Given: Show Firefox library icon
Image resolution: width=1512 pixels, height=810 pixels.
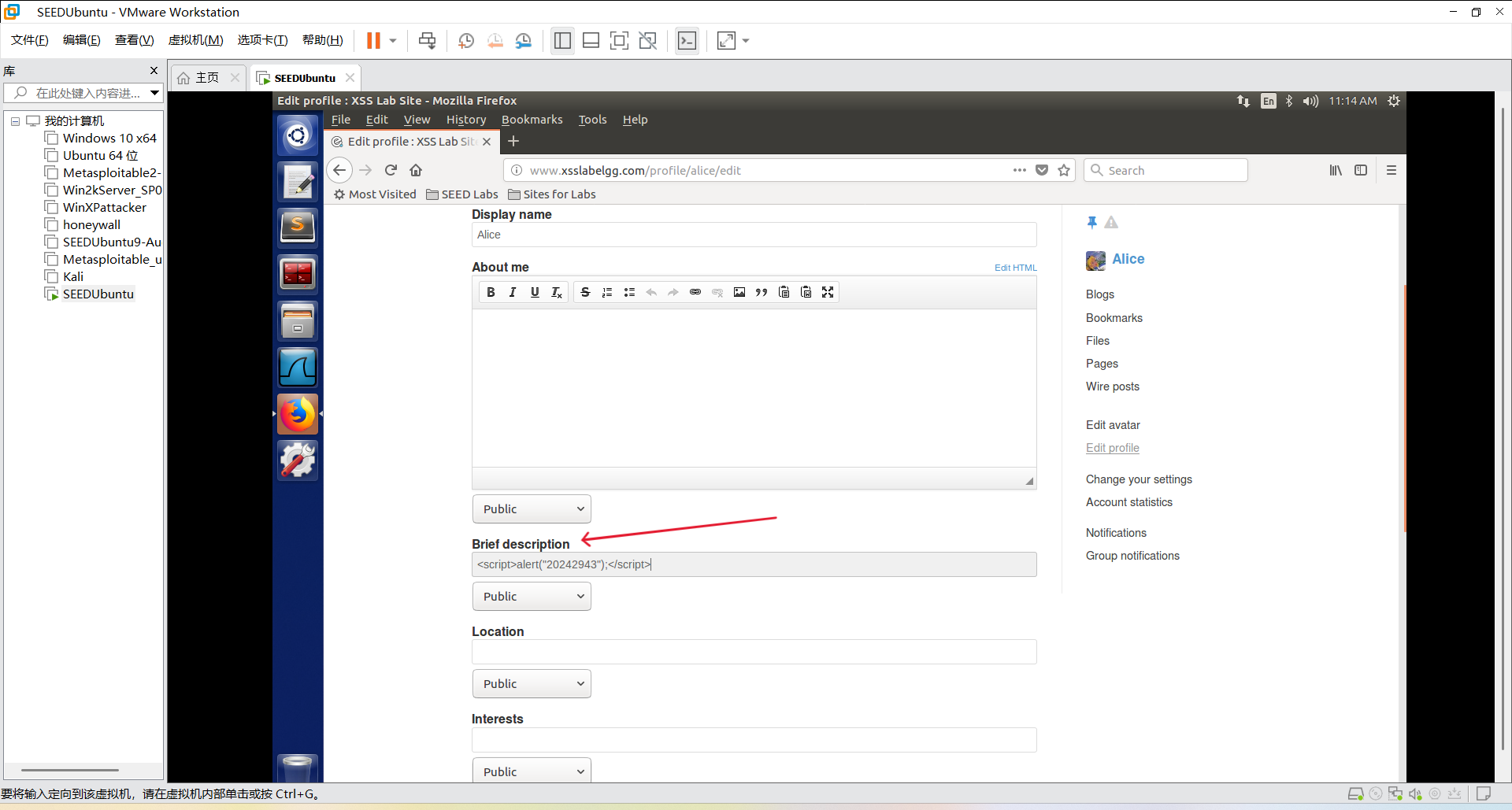Looking at the screenshot, I should pos(1336,170).
